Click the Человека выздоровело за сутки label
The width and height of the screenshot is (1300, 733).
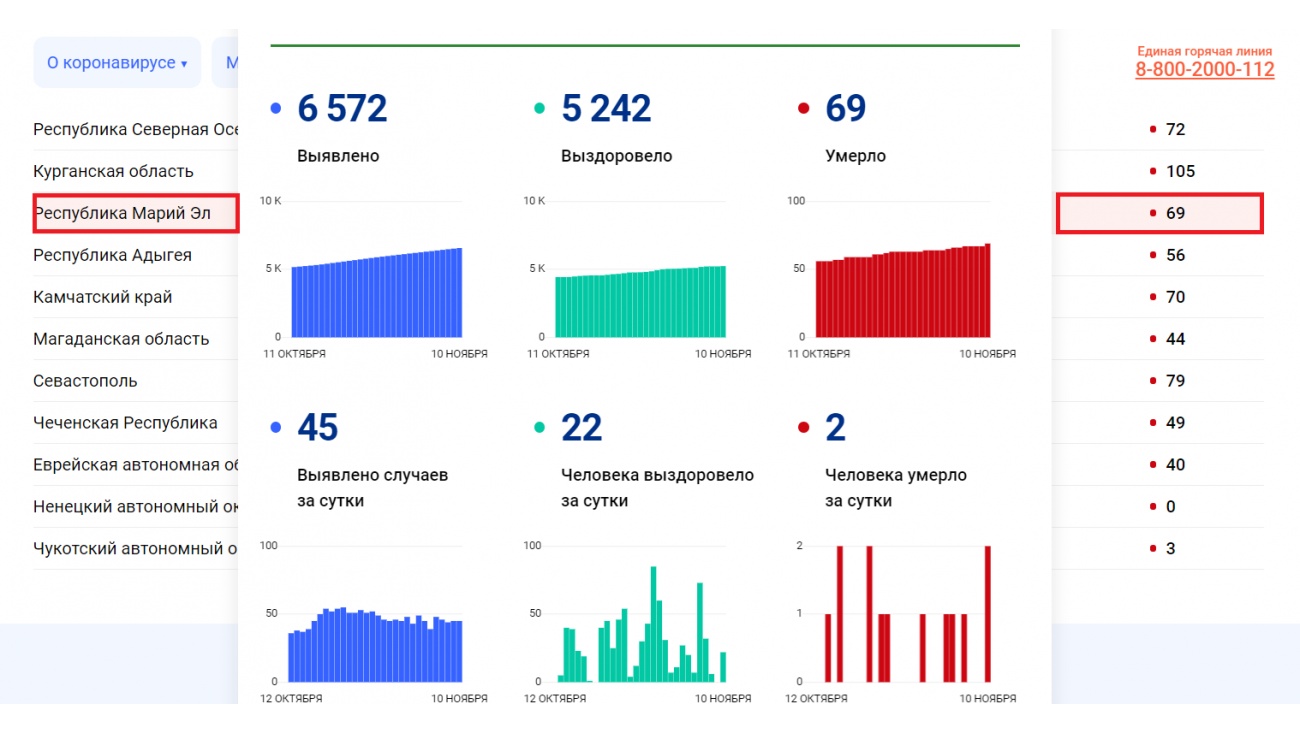click(x=657, y=488)
